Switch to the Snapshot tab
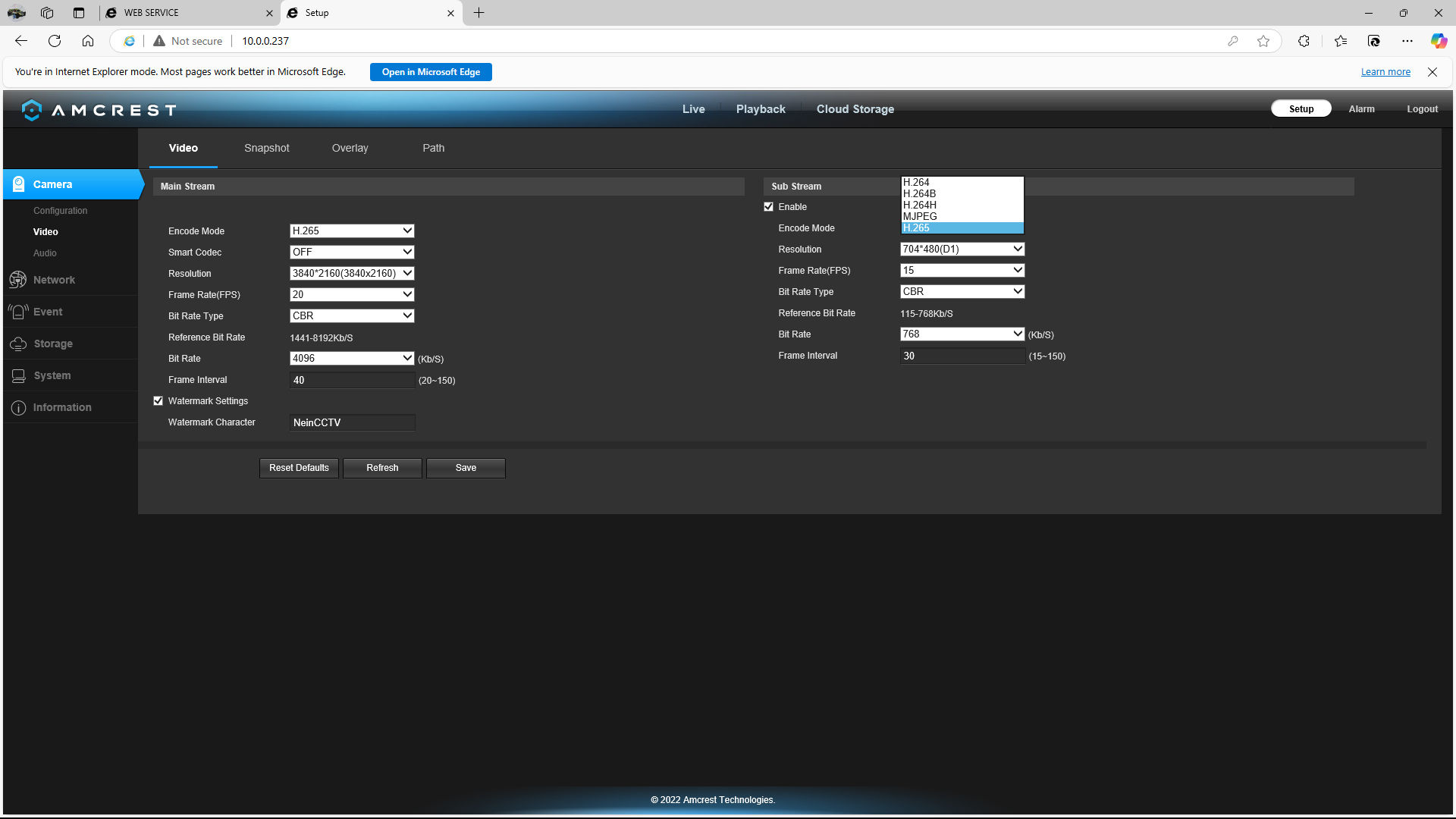1456x819 pixels. point(267,148)
